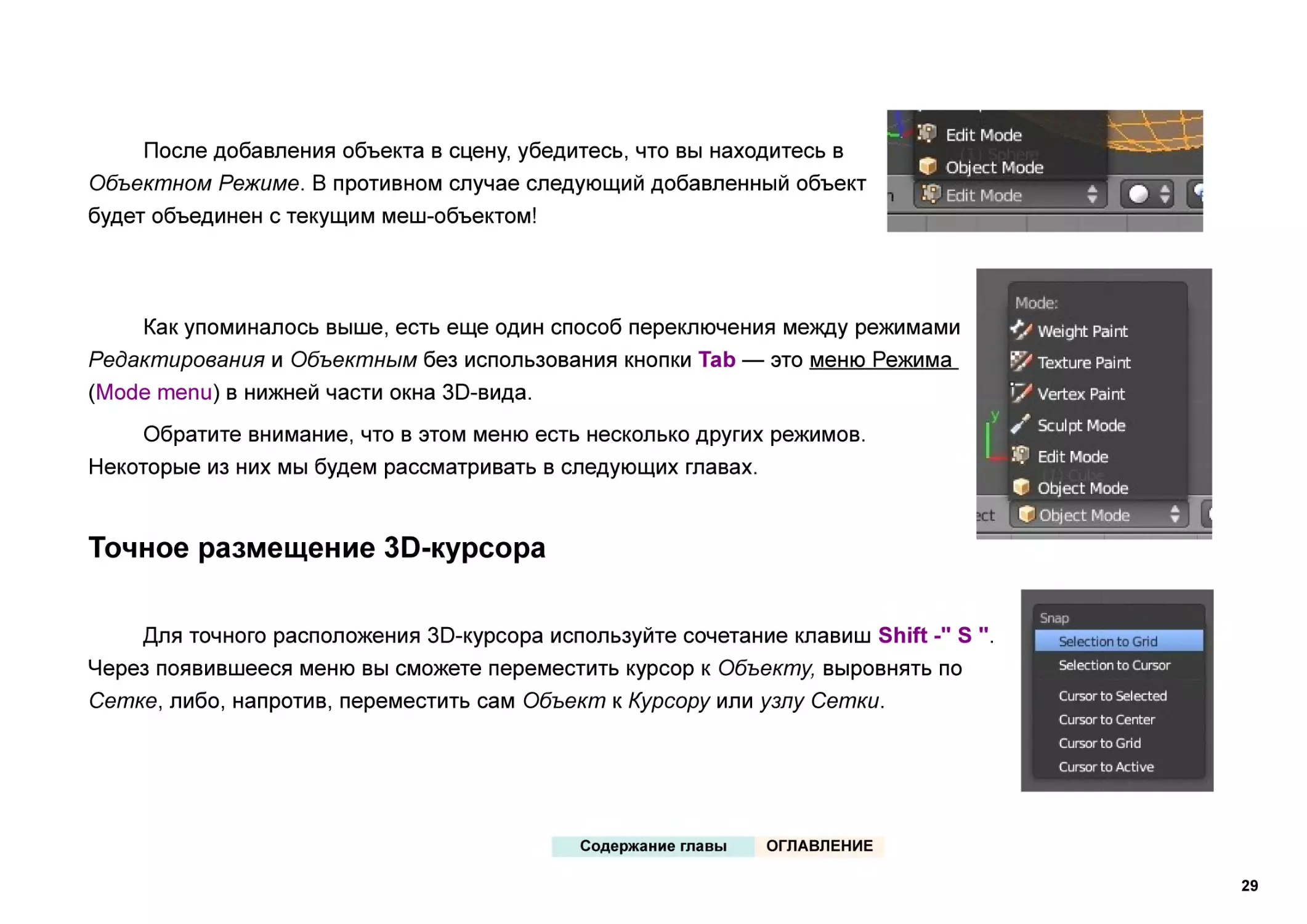The height and width of the screenshot is (924, 1307).
Task: Click the Edit Mode icon in Mode menu
Action: pos(1020,455)
